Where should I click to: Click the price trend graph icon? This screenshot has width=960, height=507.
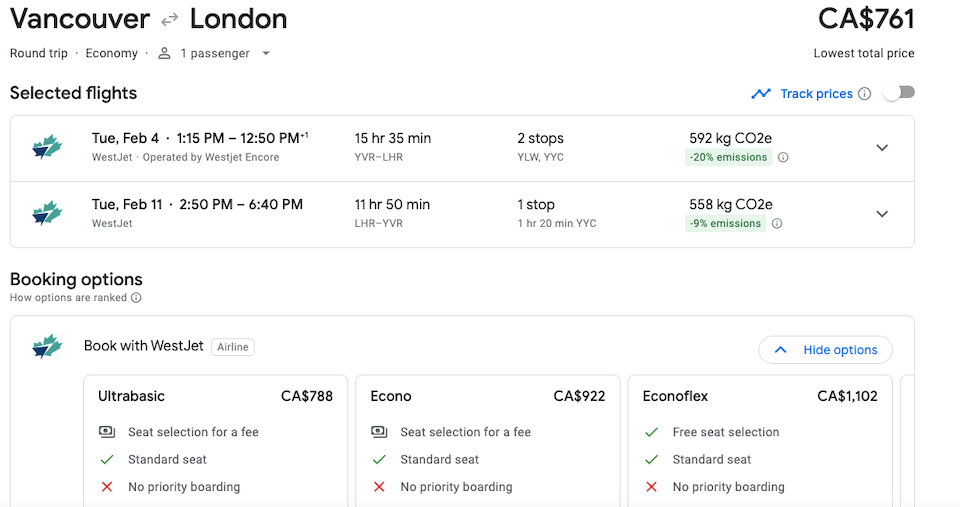coord(761,94)
